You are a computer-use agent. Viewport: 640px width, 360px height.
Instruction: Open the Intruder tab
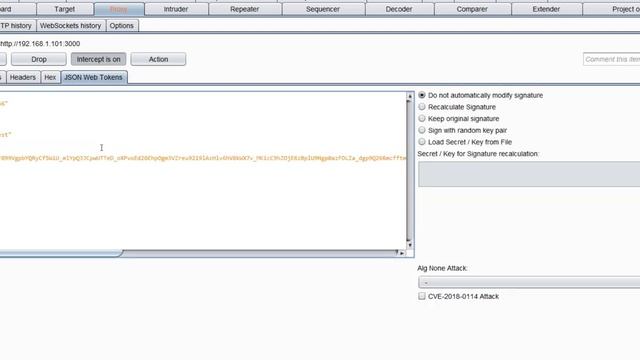(x=176, y=9)
